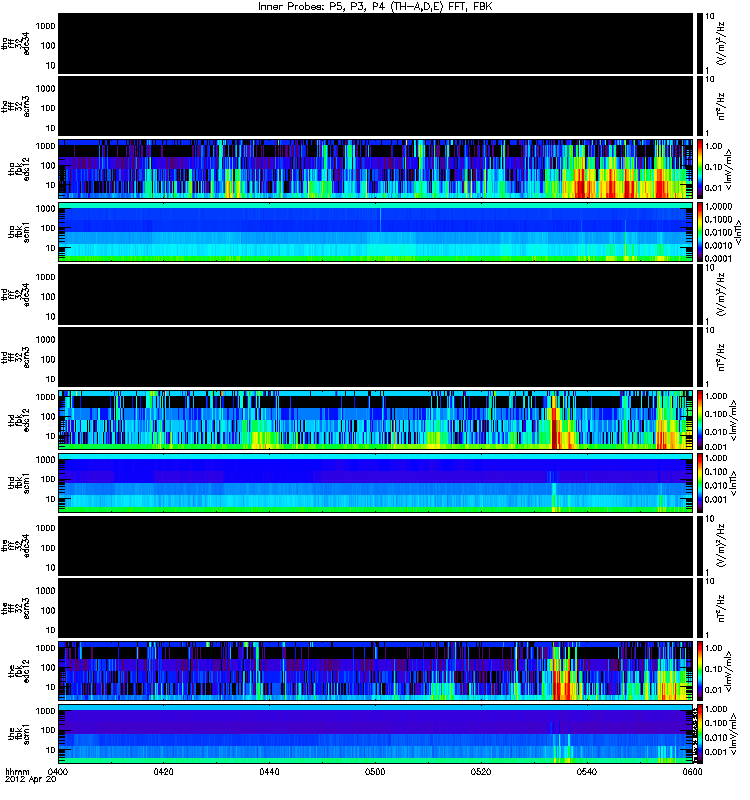Click inside the tha fbk scm1 spectrogram
The width and height of the screenshot is (750, 800).
click(375, 232)
